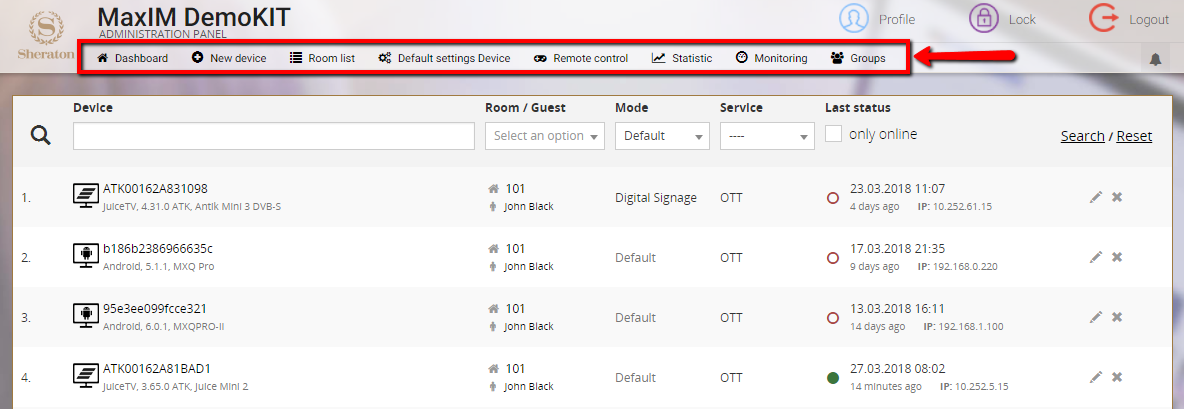This screenshot has width=1184, height=409.
Task: Click Last status column header
Action: [x=858, y=108]
